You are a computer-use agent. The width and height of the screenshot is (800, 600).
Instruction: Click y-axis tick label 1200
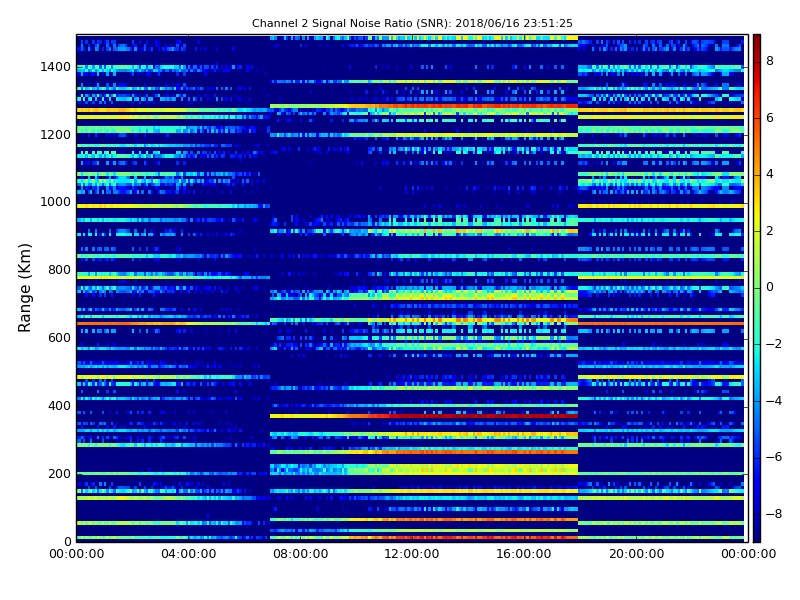coord(56,135)
